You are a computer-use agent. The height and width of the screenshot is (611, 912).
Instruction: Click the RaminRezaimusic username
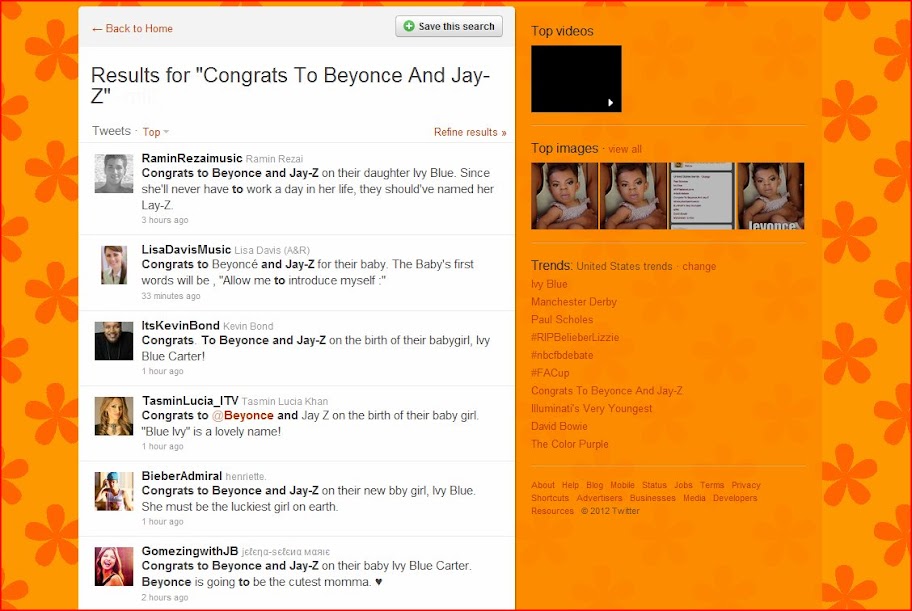[192, 158]
